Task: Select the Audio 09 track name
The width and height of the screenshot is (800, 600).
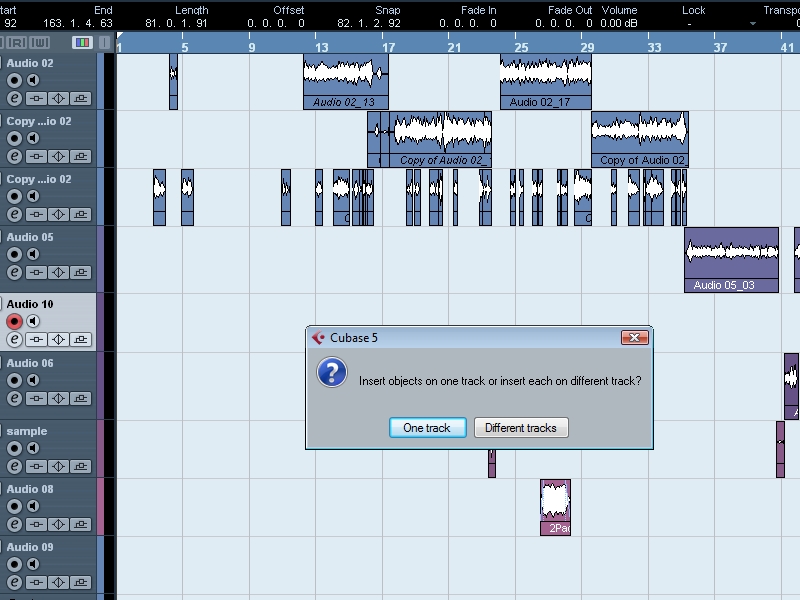Action: pos(30,547)
